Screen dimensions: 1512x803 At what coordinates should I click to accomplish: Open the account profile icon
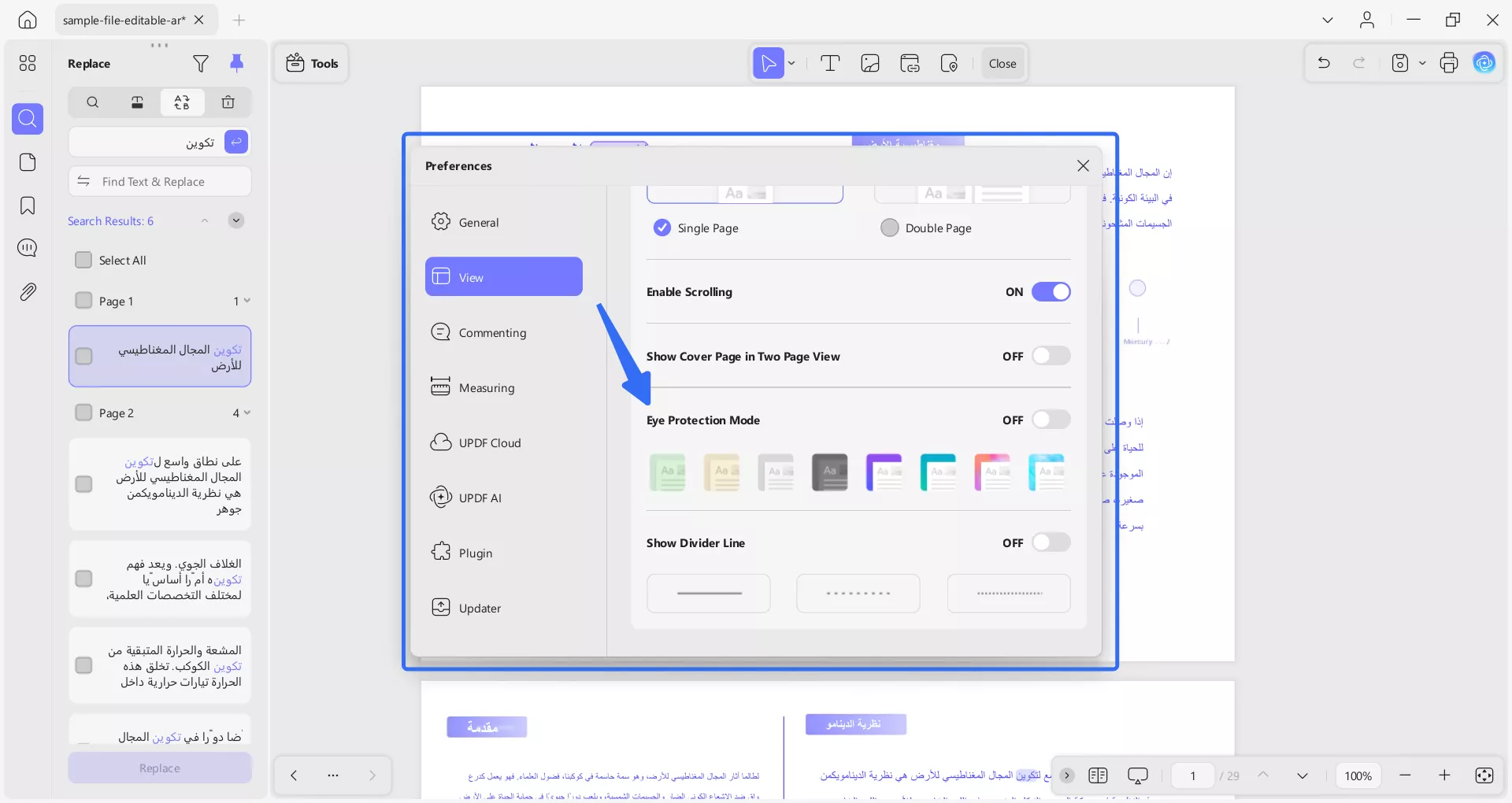point(1367,20)
